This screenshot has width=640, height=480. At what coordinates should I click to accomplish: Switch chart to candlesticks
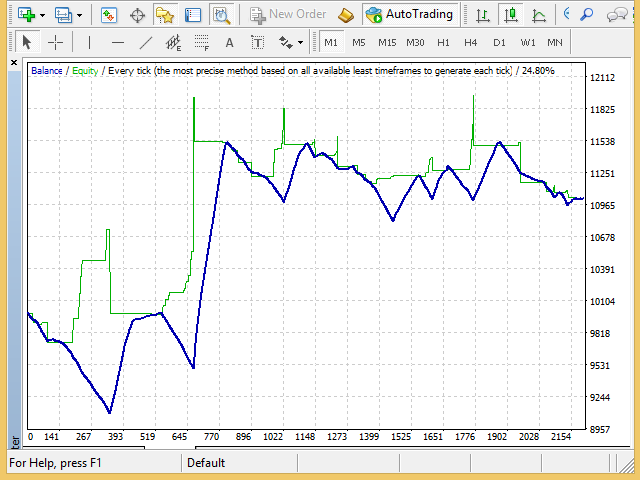pyautogui.click(x=511, y=15)
